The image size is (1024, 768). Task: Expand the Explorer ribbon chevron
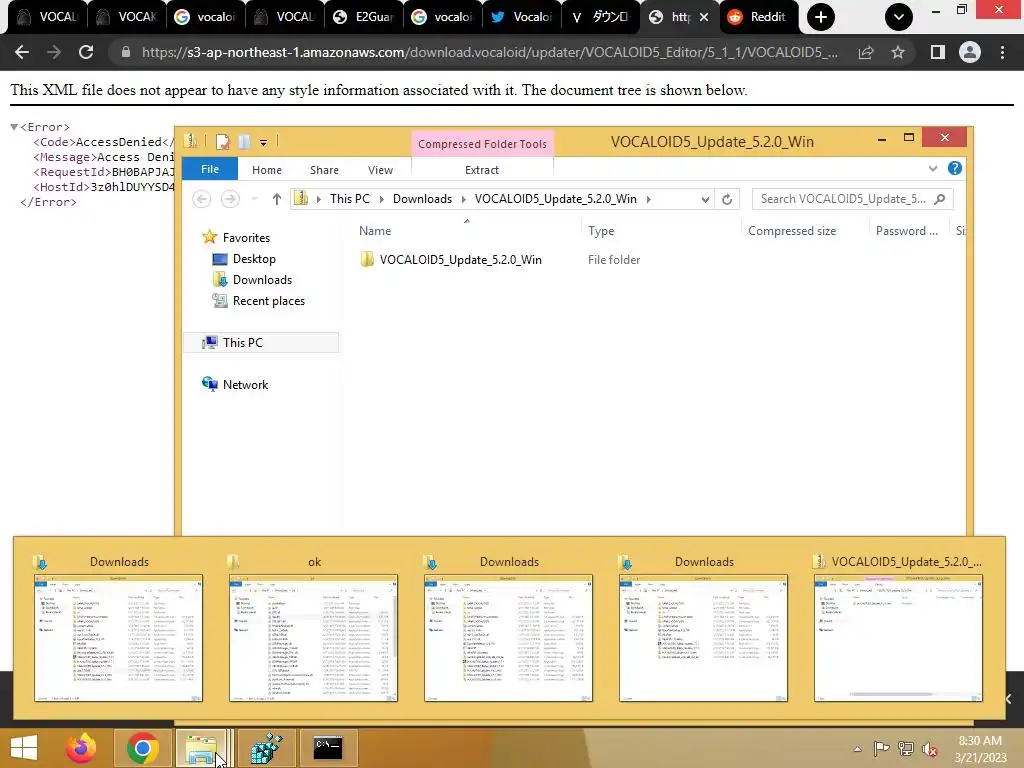pyautogui.click(x=933, y=168)
